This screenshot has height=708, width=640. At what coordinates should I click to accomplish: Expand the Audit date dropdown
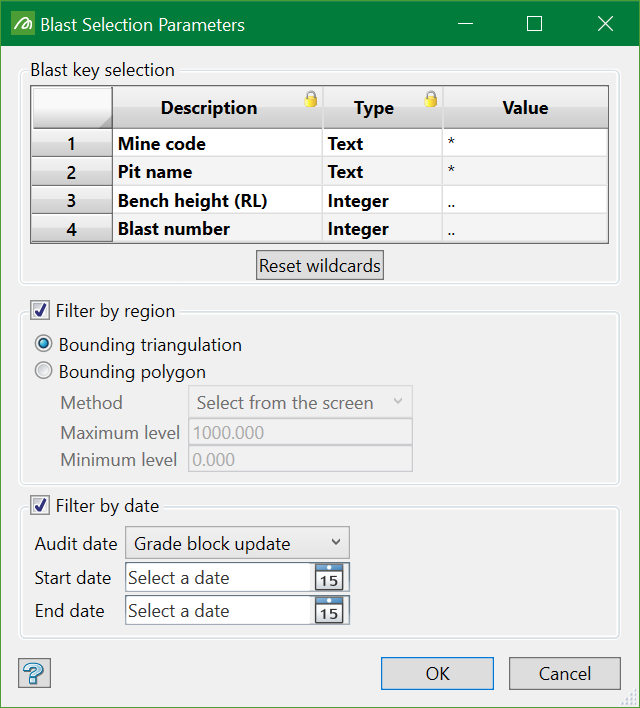(237, 544)
